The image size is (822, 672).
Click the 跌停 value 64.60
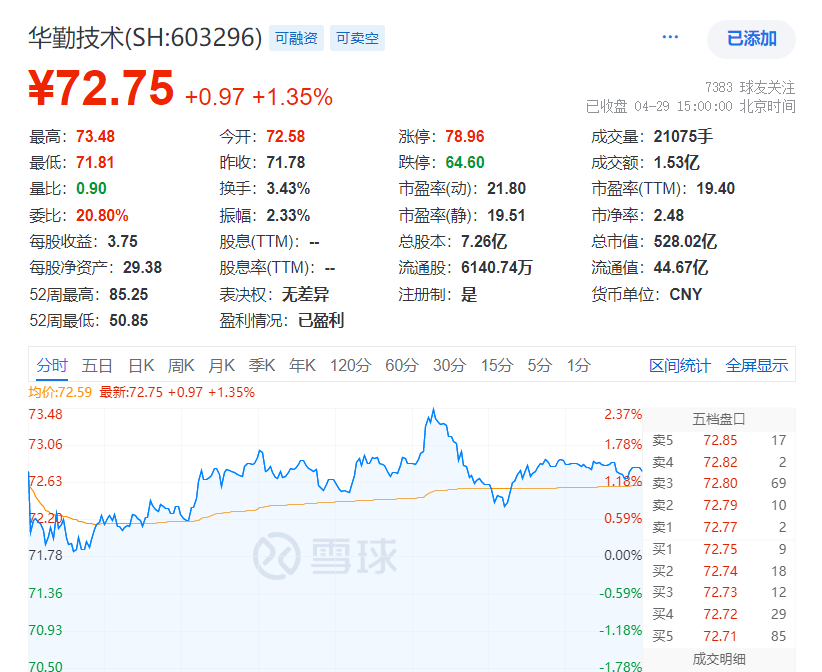tap(465, 162)
